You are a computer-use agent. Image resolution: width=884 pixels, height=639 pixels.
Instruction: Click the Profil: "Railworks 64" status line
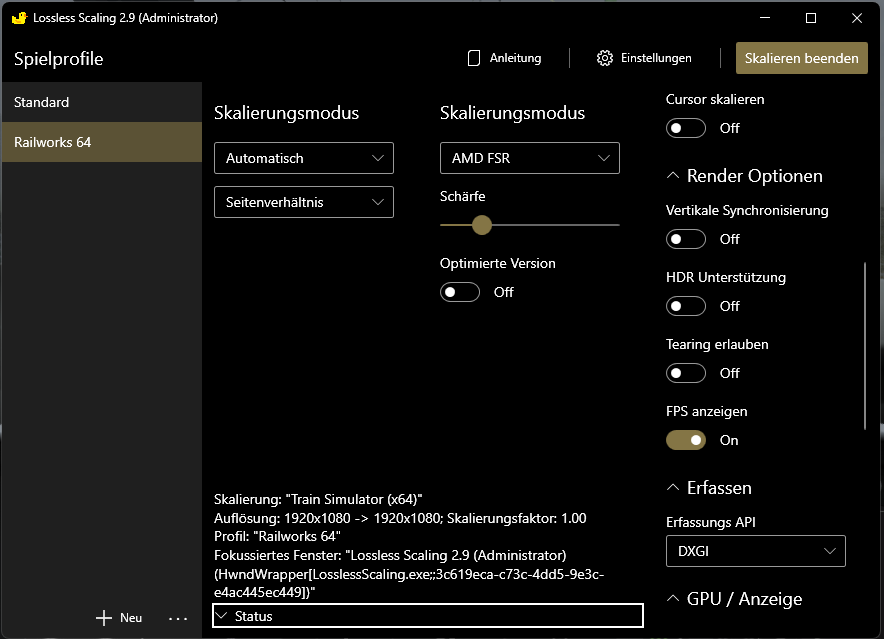point(277,536)
